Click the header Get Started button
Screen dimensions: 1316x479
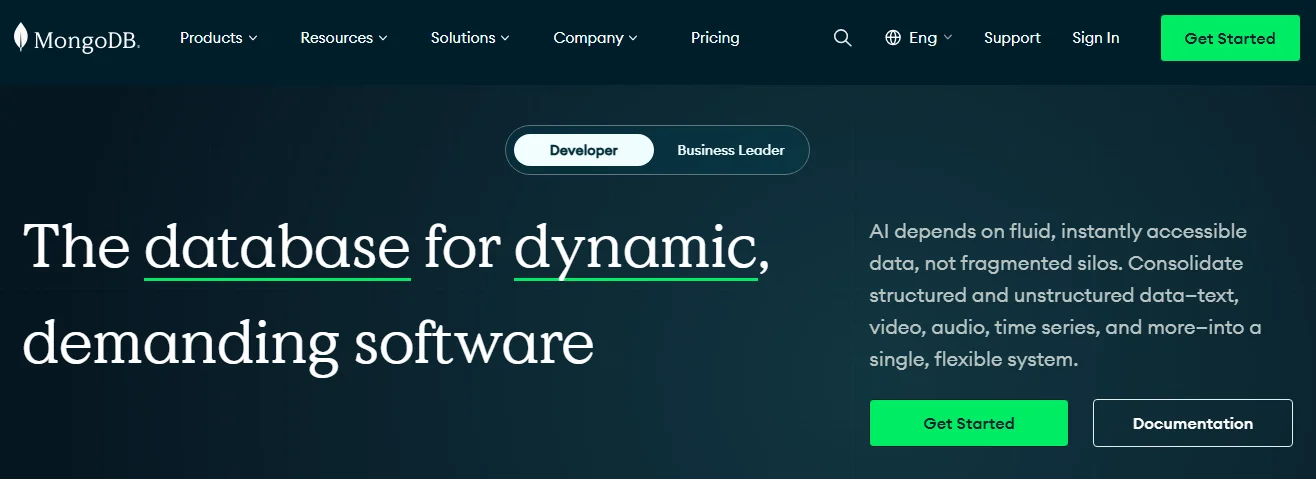pyautogui.click(x=1230, y=39)
